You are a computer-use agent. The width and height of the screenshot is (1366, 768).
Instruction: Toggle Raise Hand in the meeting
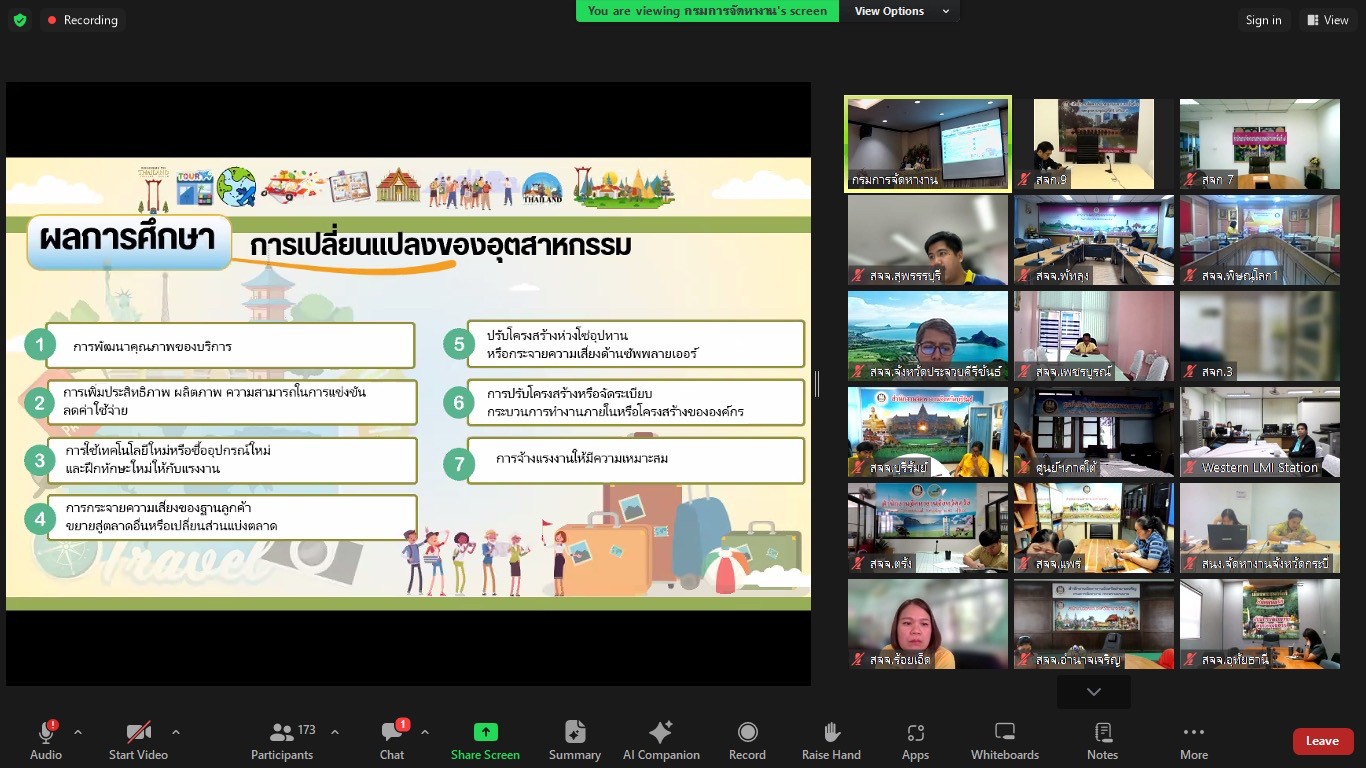[831, 740]
